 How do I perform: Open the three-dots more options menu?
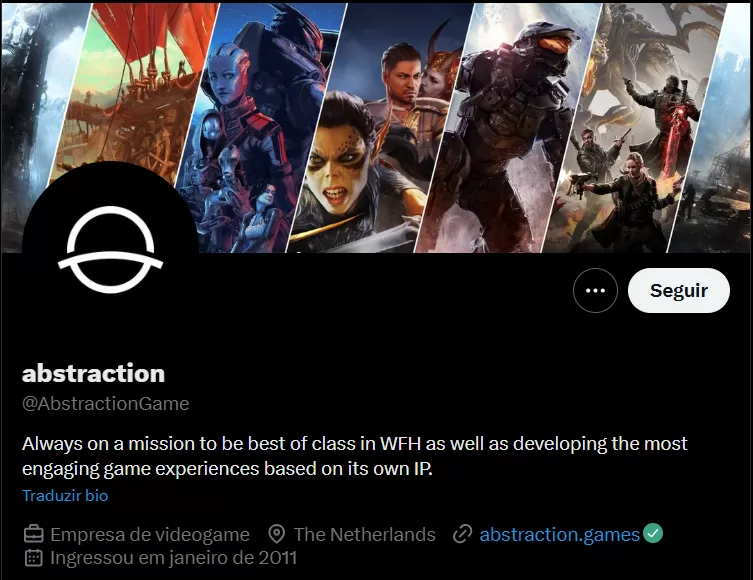coord(595,290)
